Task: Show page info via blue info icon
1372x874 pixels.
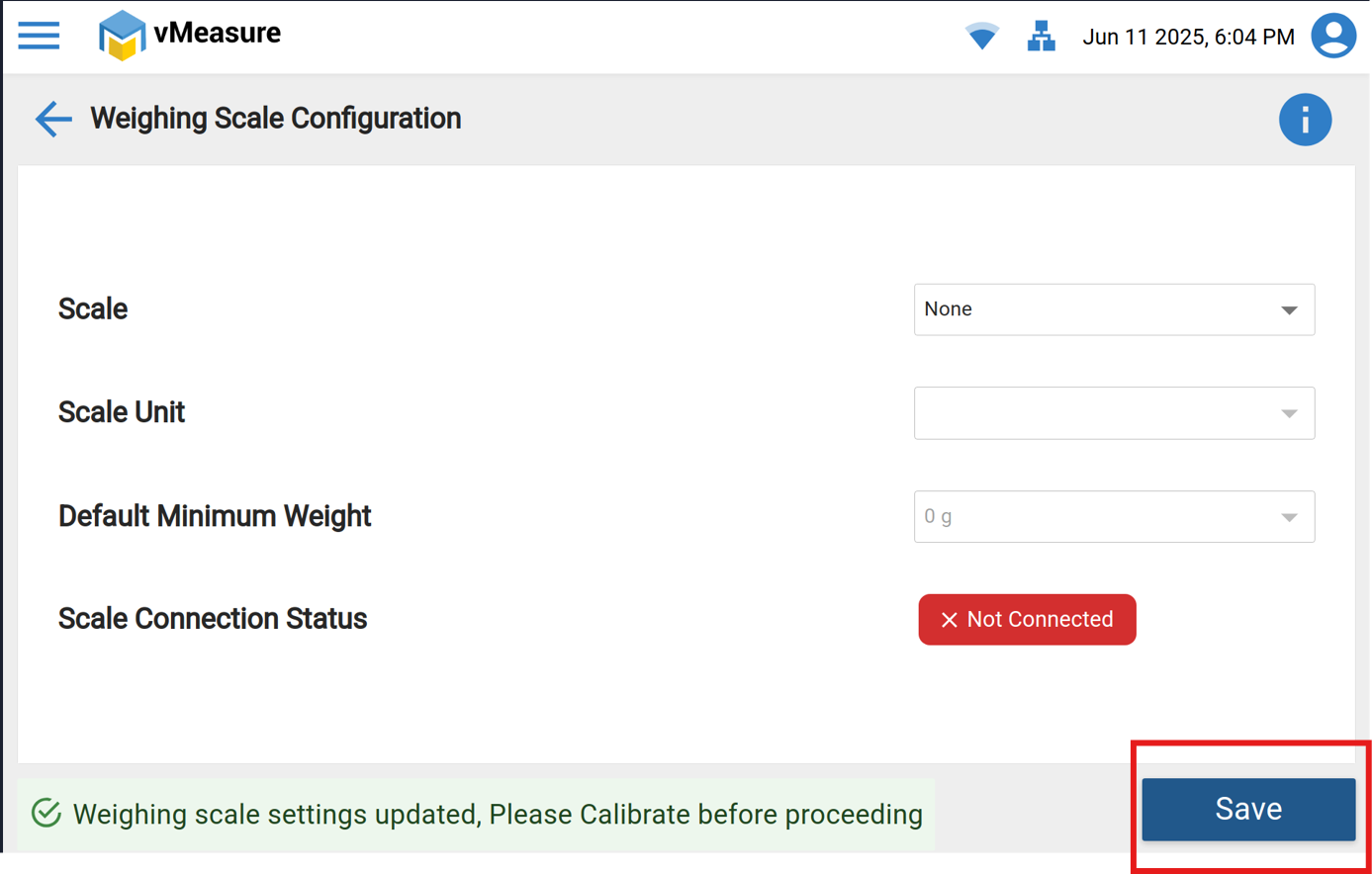Action: coord(1305,120)
